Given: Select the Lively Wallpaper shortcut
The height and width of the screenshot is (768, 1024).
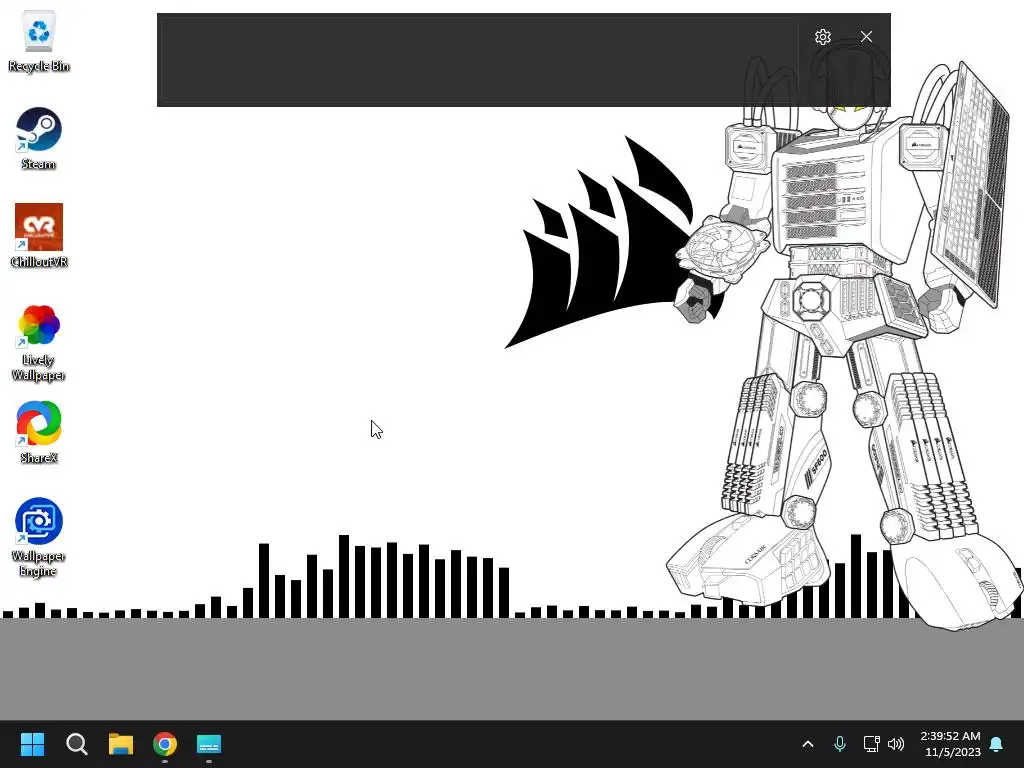Looking at the screenshot, I should 39,342.
